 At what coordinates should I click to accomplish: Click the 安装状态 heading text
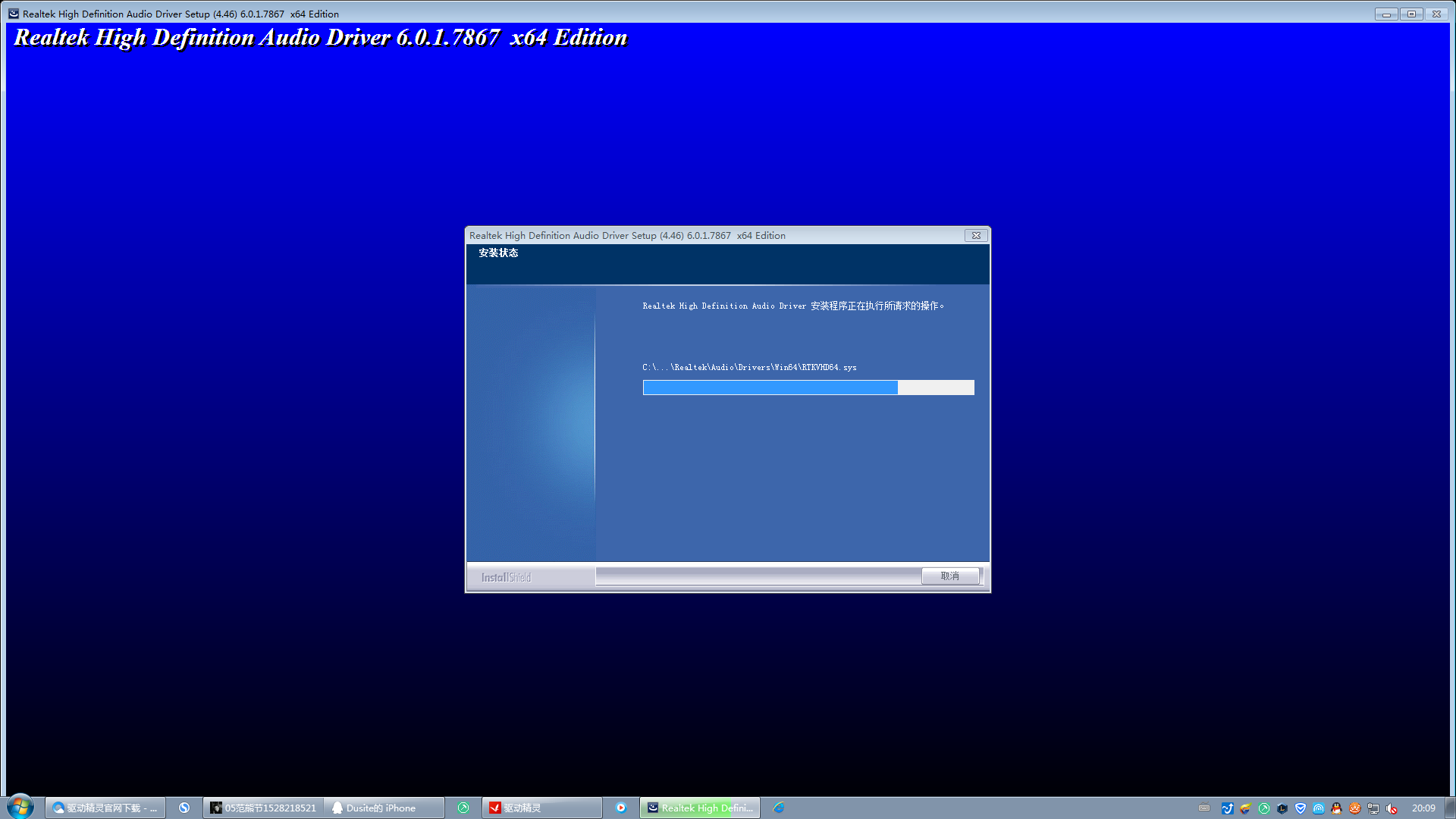coord(498,253)
